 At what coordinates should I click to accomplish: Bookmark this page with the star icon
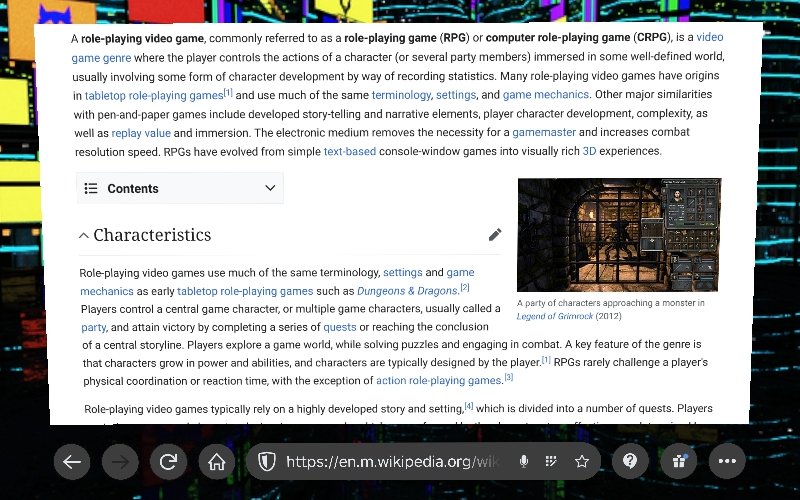pyautogui.click(x=581, y=462)
